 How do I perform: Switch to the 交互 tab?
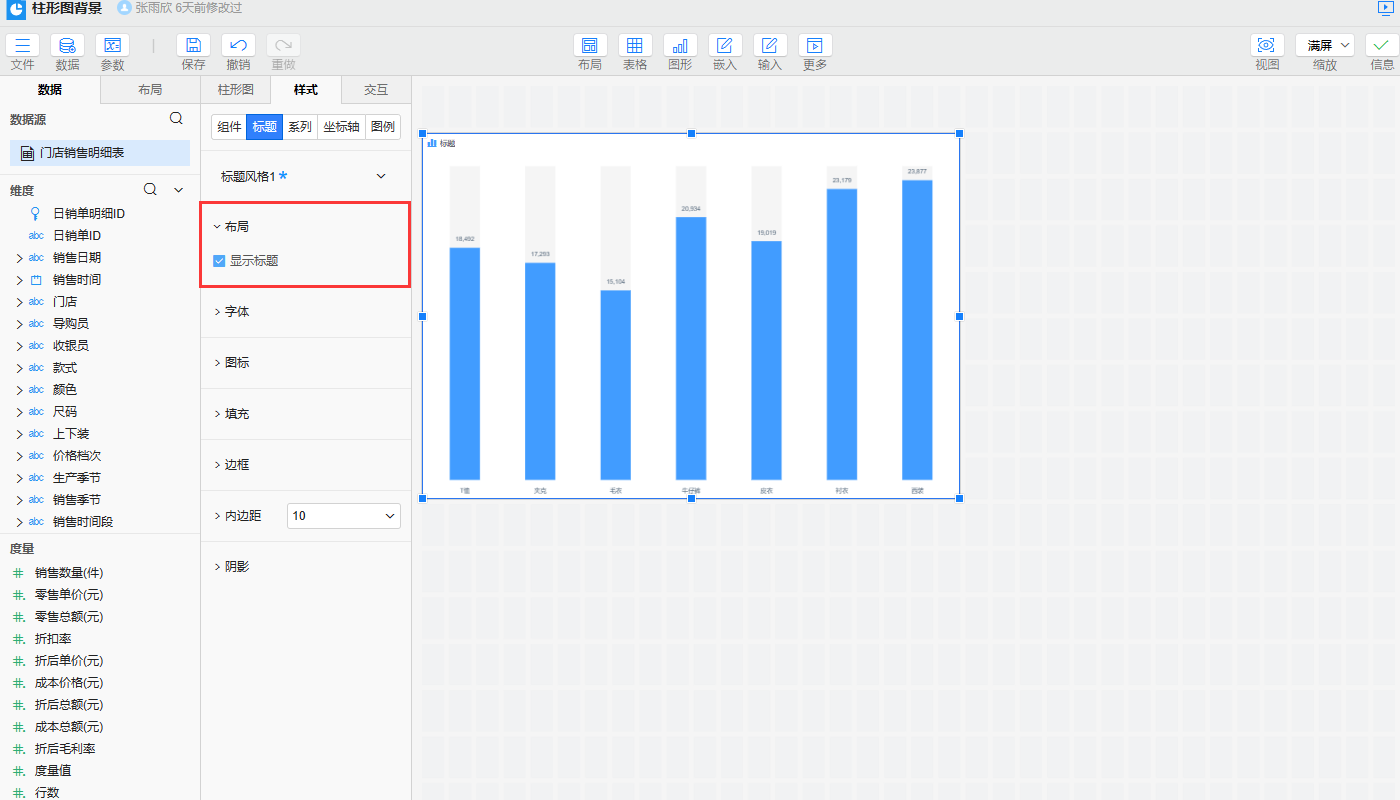[x=375, y=89]
